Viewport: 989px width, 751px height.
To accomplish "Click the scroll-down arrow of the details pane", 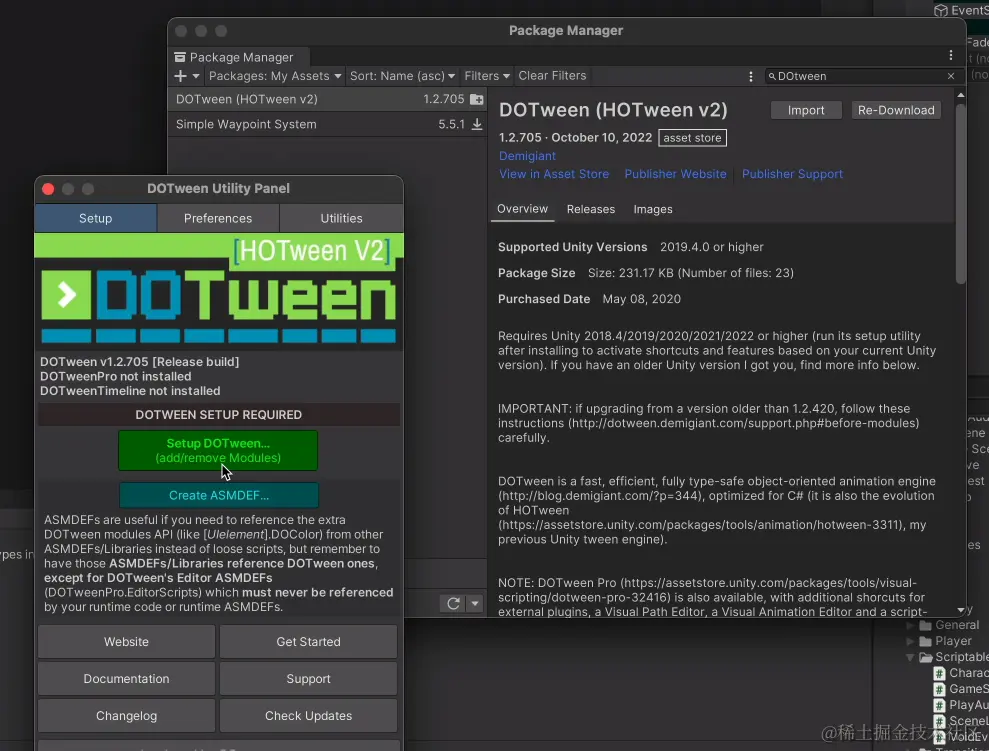I will 961,610.
